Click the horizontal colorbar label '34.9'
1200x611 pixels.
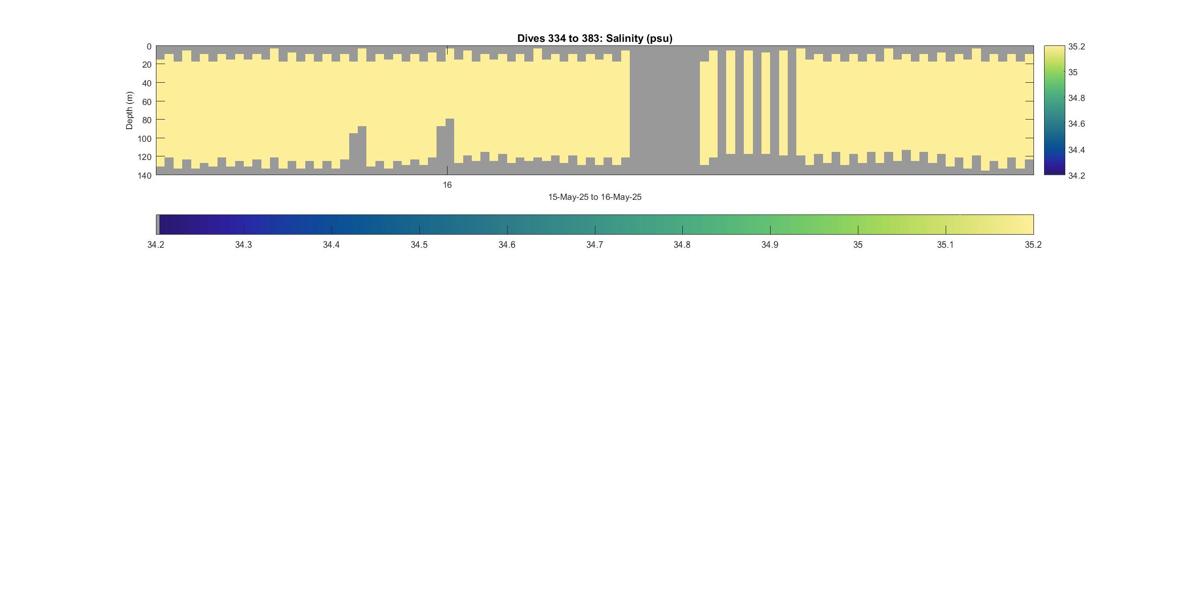[770, 245]
